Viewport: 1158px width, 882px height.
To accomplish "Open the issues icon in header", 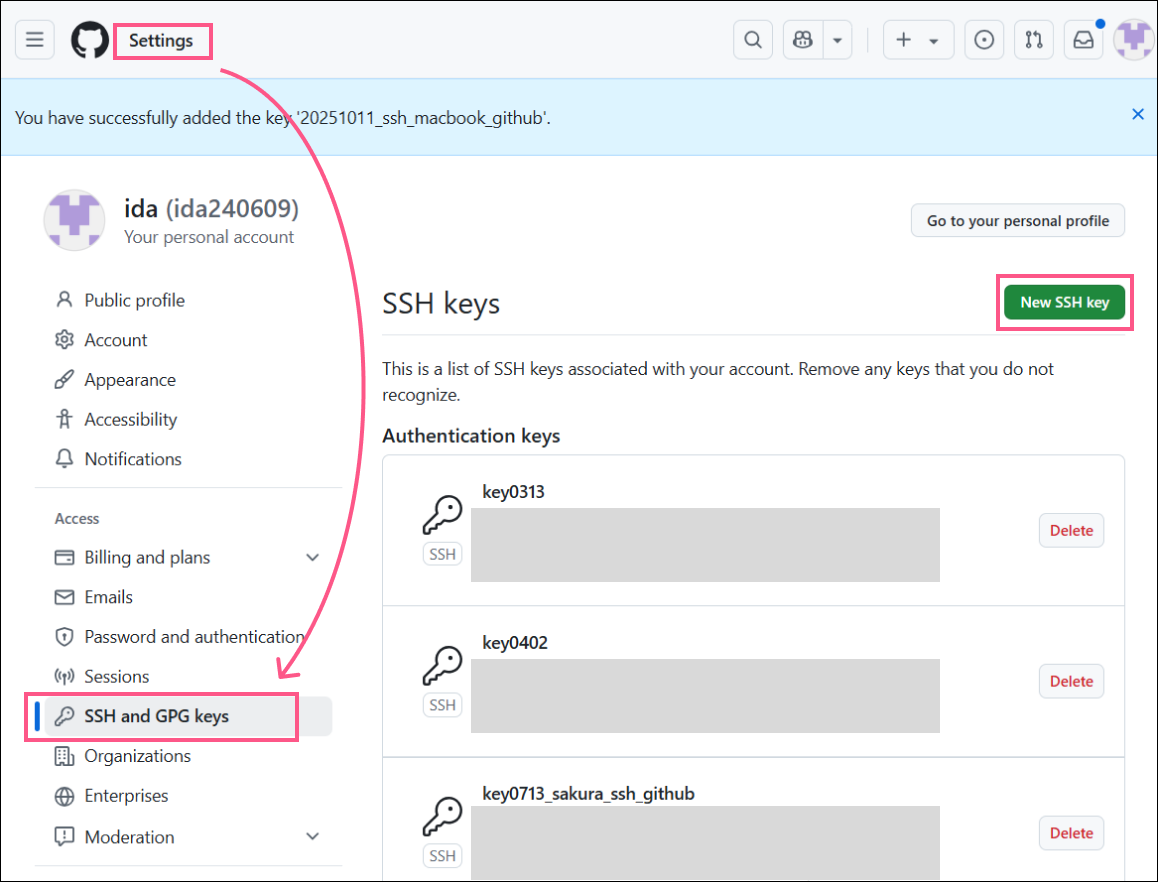I will pos(984,39).
